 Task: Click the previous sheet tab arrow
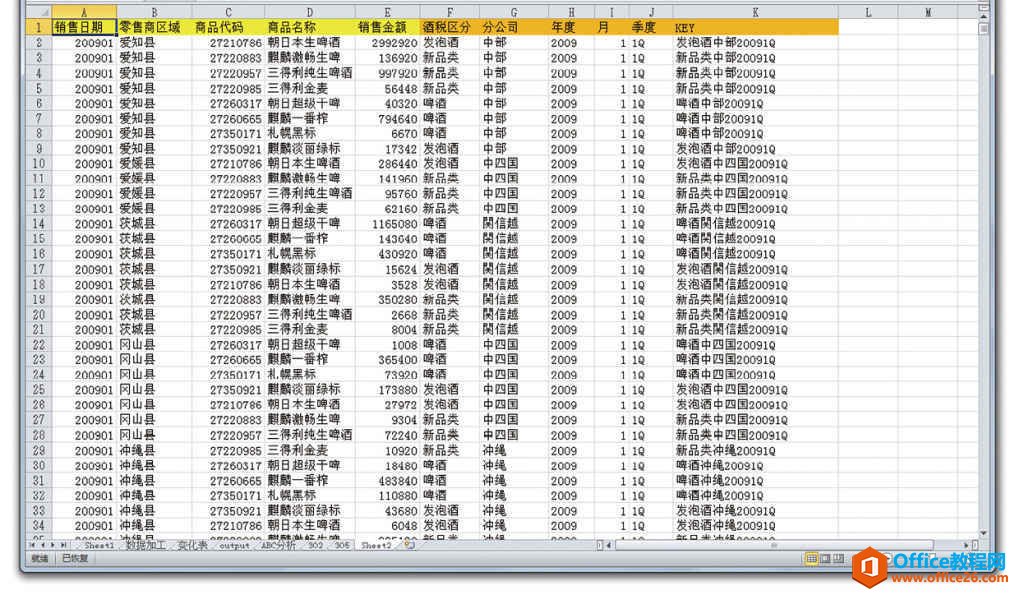click(x=42, y=546)
